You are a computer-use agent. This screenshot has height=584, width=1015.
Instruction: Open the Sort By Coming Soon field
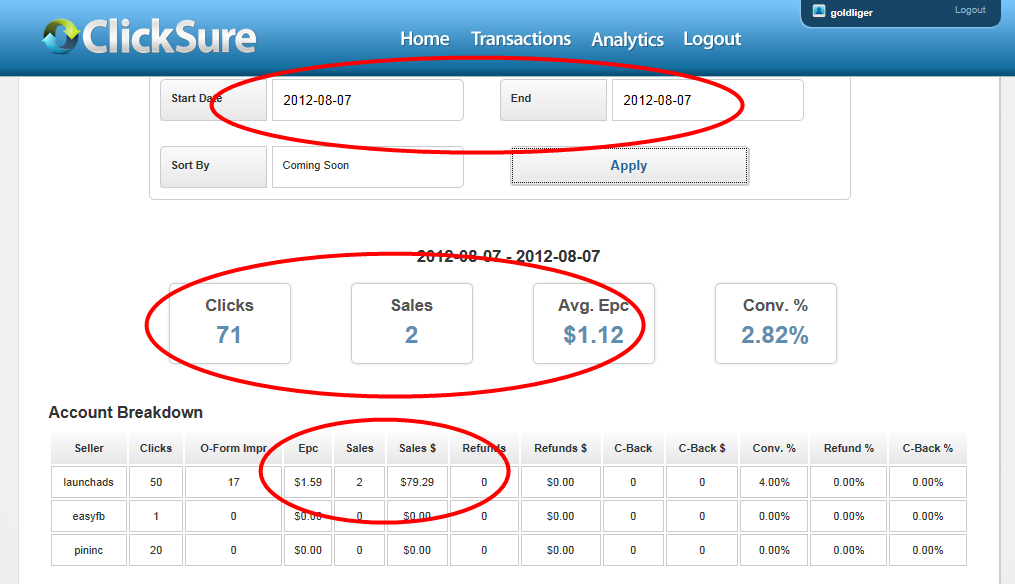[x=368, y=166]
